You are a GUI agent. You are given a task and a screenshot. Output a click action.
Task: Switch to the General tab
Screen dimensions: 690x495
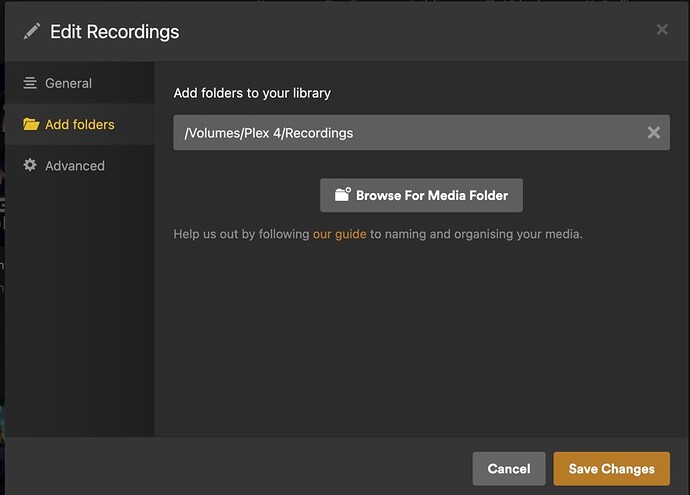pyautogui.click(x=68, y=83)
